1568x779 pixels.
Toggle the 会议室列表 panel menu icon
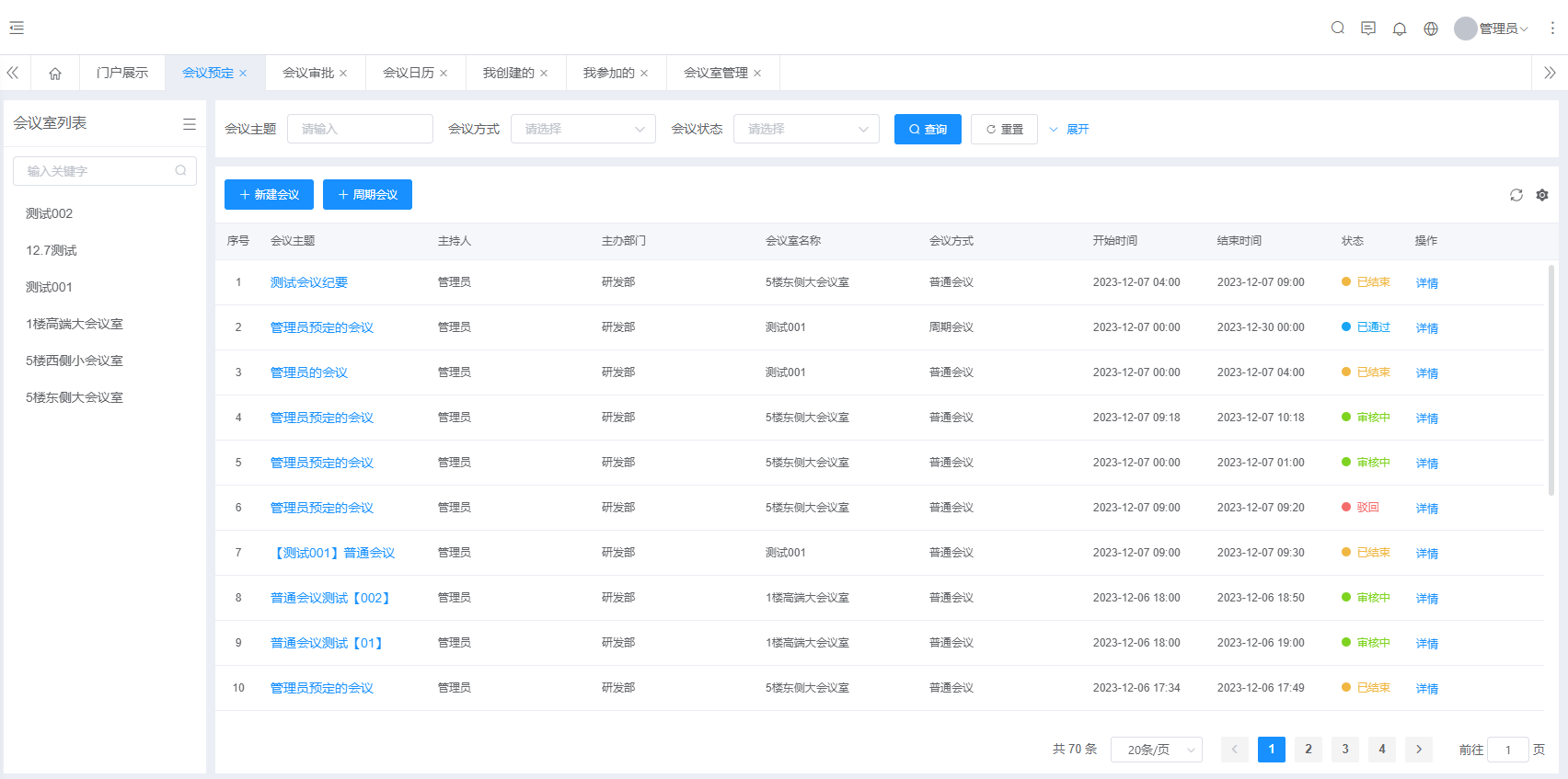(x=189, y=123)
